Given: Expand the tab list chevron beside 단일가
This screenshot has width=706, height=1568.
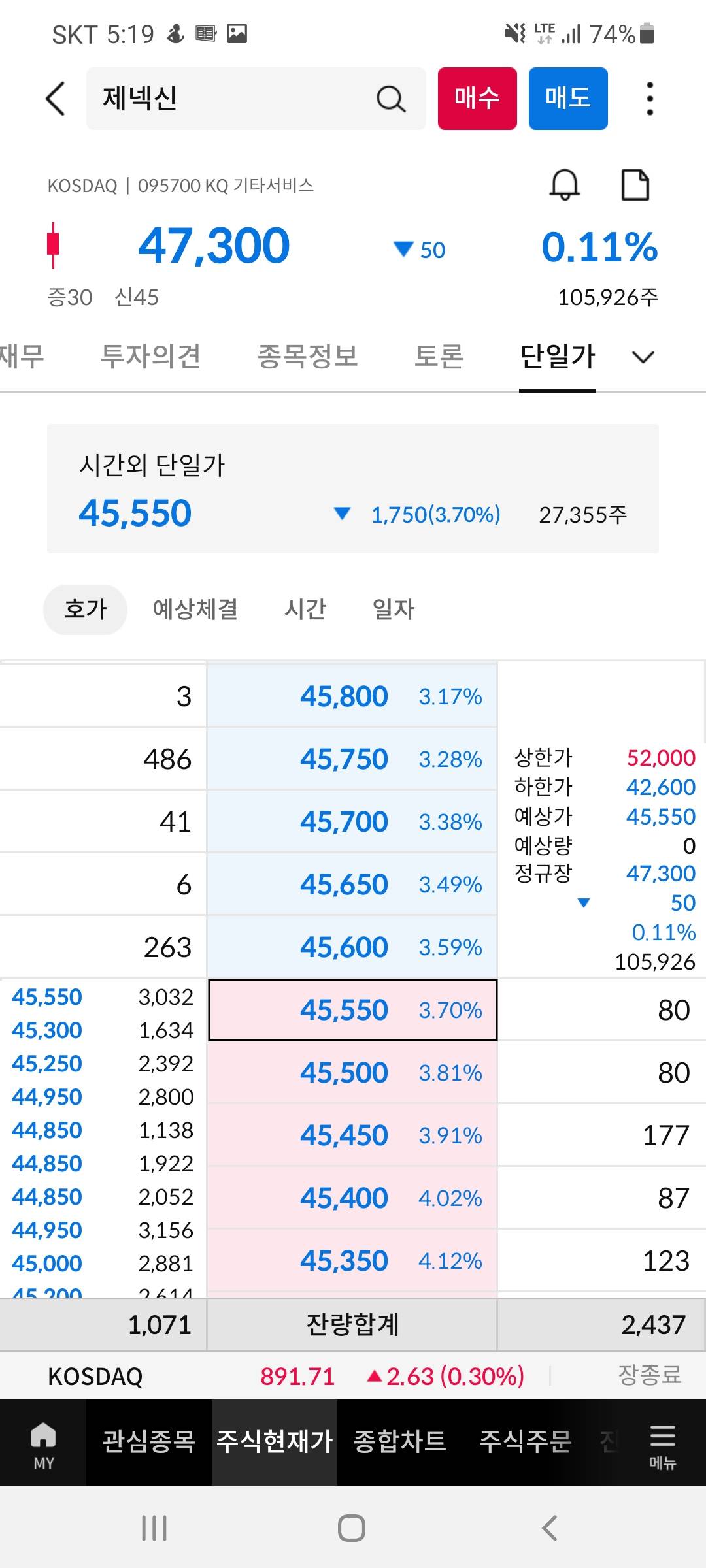Looking at the screenshot, I should (643, 357).
